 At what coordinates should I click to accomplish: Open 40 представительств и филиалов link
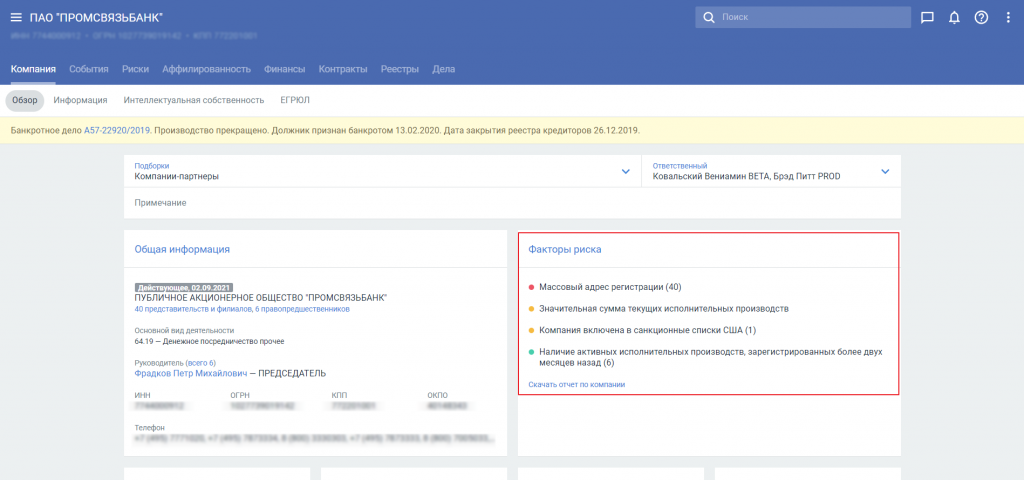point(193,309)
